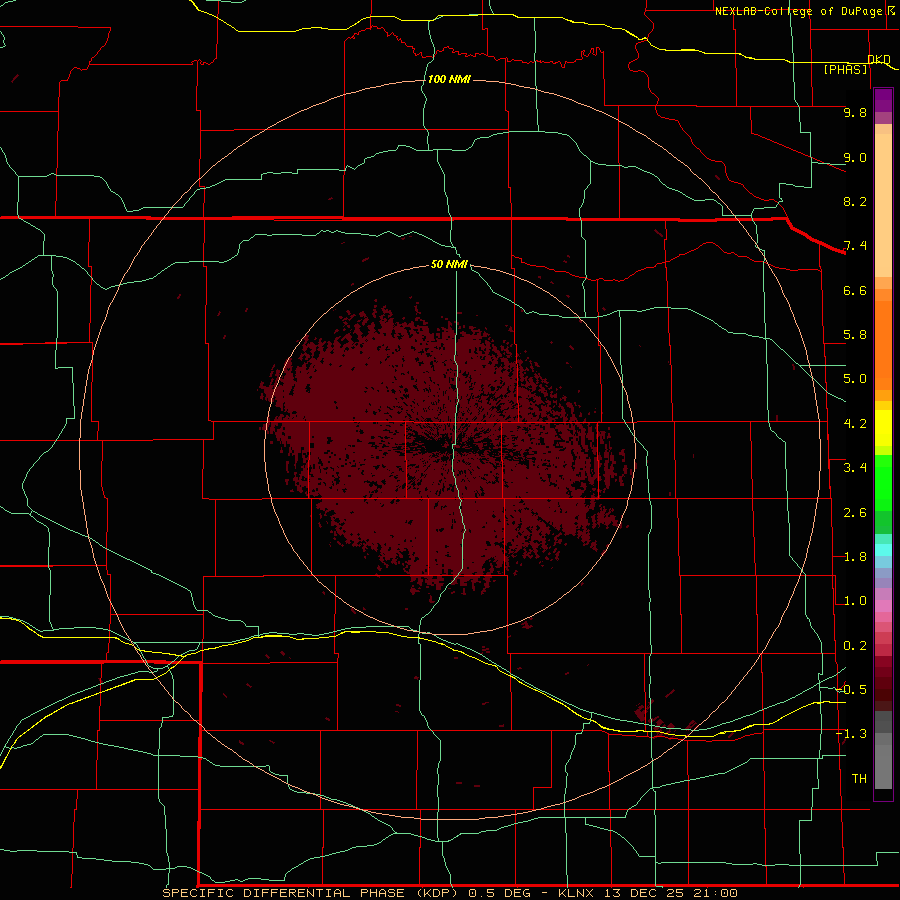Click the 9.0 value on the color scale

click(855, 157)
